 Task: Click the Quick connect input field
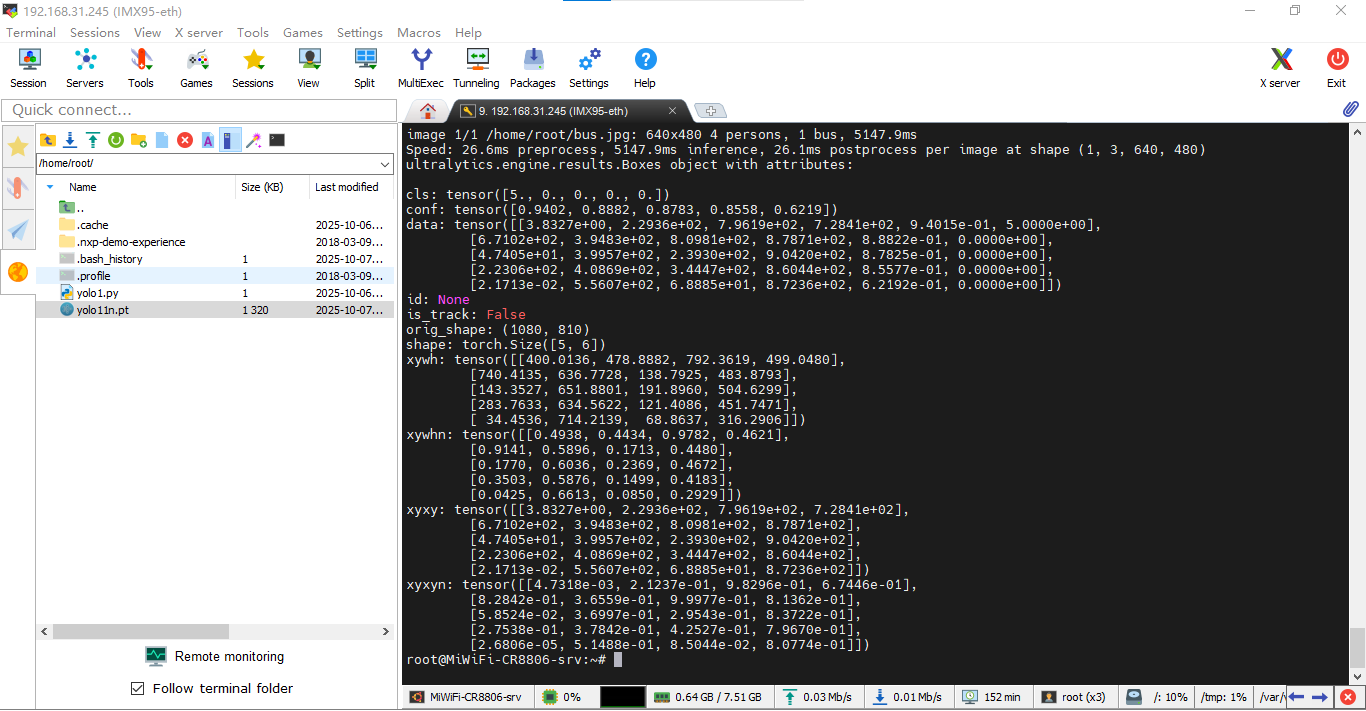tap(199, 110)
